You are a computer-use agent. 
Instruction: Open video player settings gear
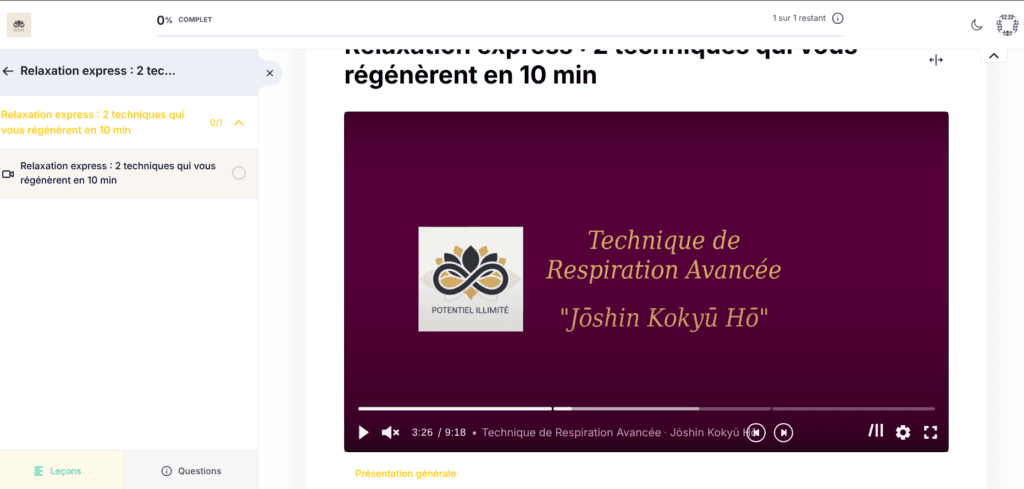click(x=903, y=432)
